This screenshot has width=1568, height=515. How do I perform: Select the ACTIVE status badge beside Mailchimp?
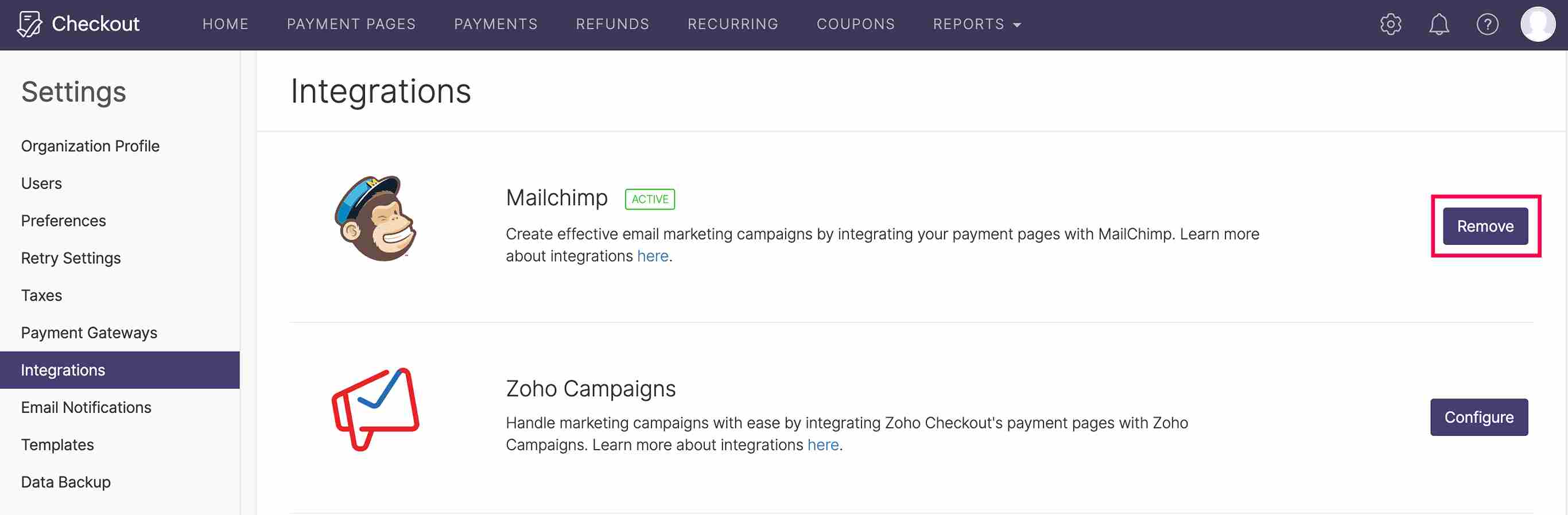click(x=650, y=199)
